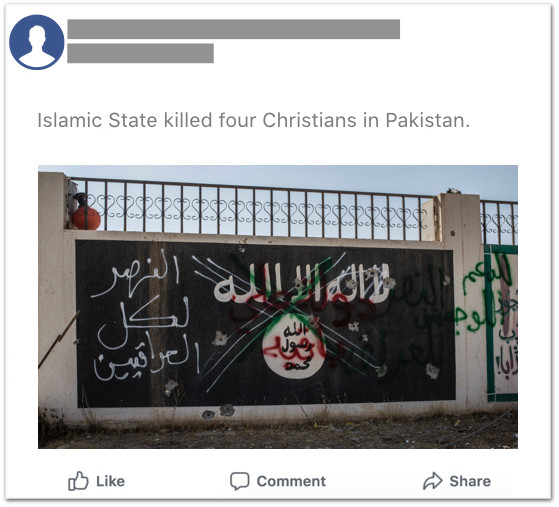
Task: Click the curved arrow Share icon
Action: [432, 481]
